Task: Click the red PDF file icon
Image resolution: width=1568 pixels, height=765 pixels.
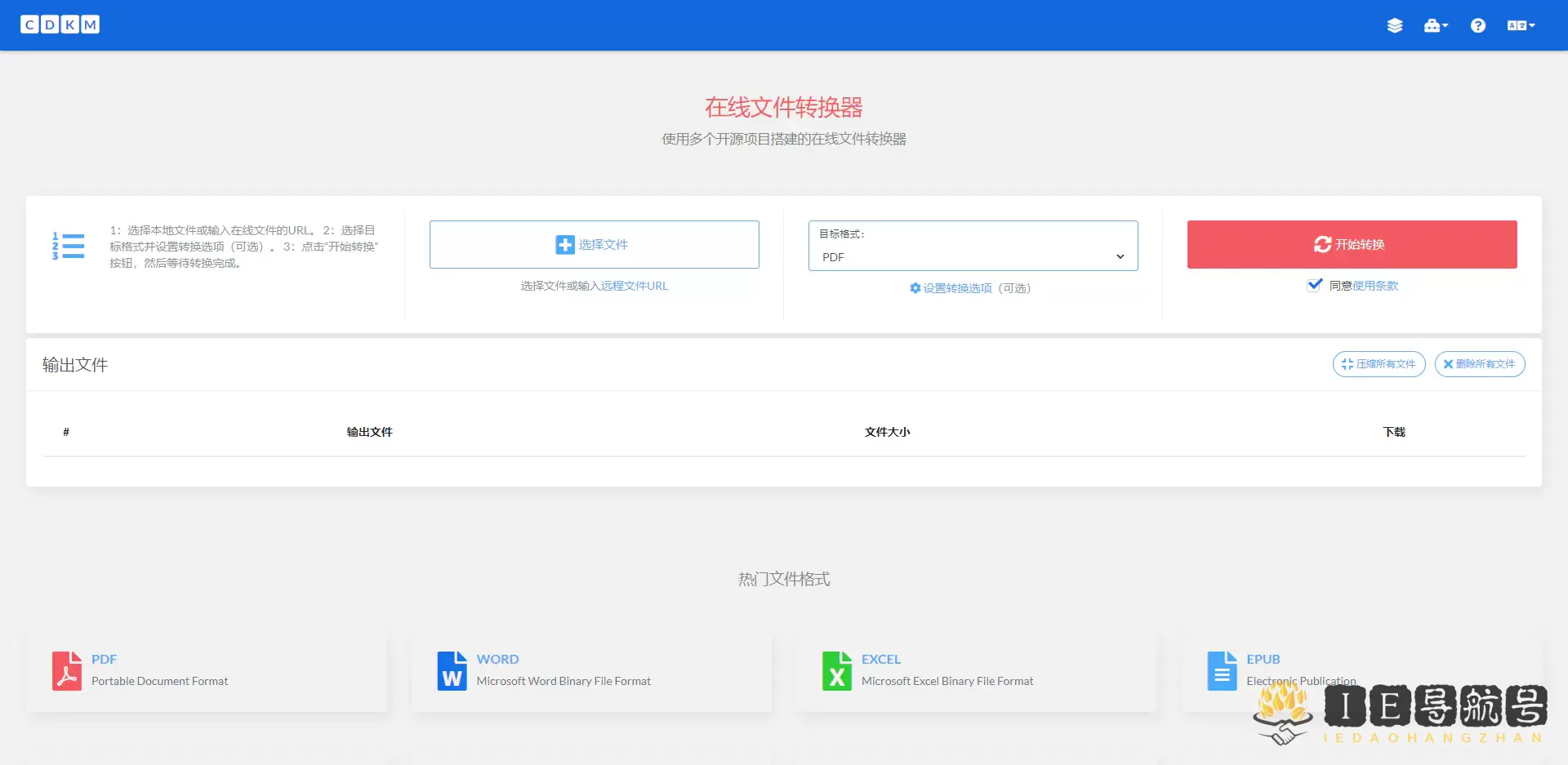Action: pyautogui.click(x=67, y=670)
